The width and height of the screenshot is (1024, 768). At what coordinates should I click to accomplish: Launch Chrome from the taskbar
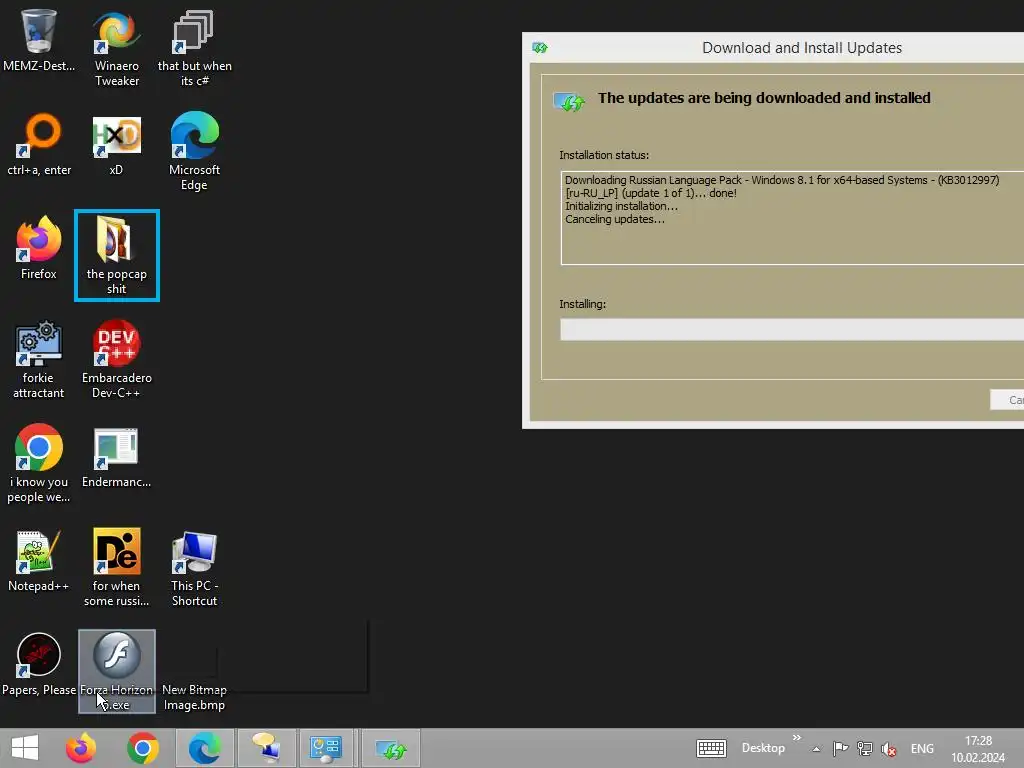point(142,748)
